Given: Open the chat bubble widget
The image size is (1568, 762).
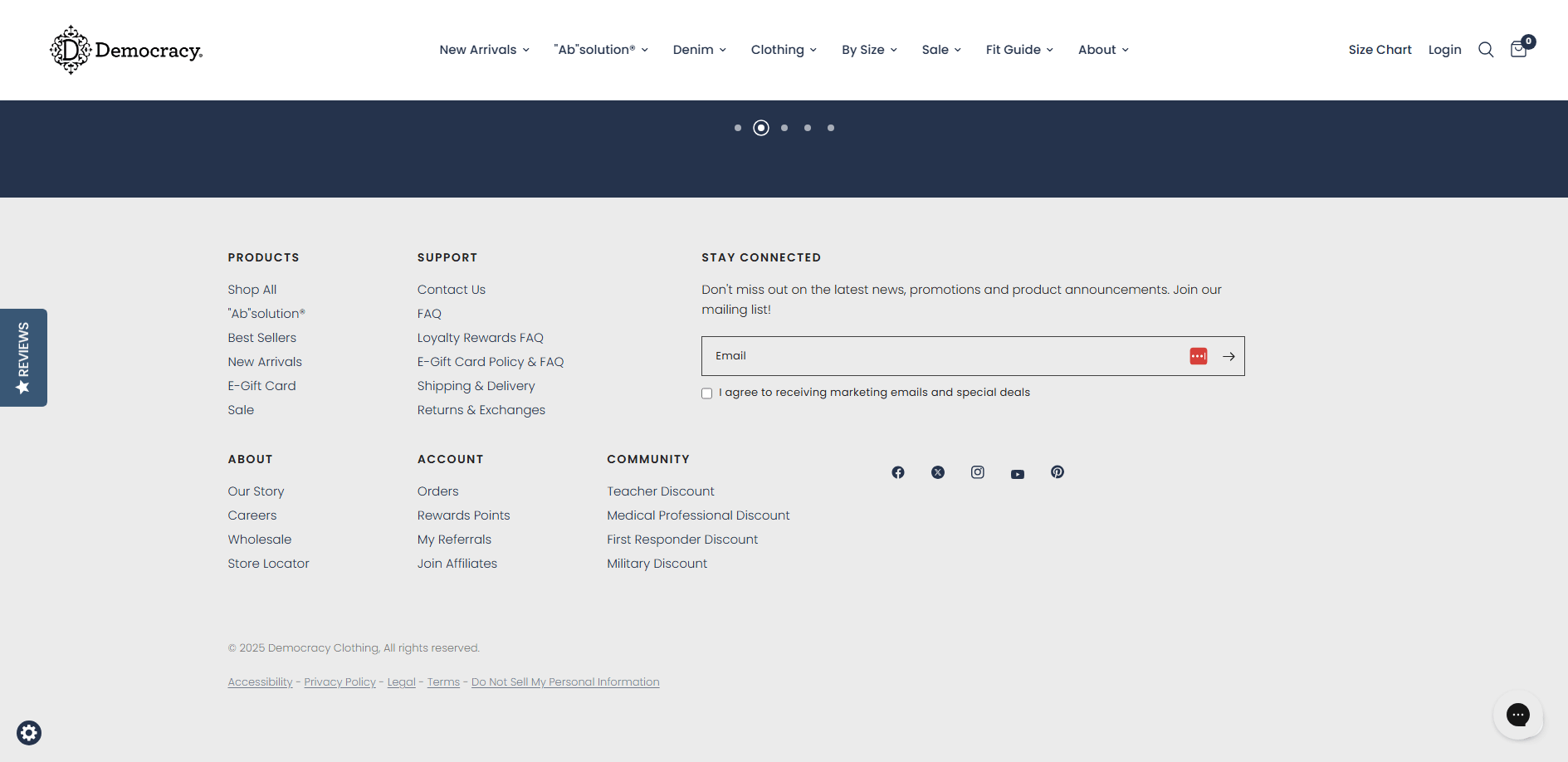Looking at the screenshot, I should click(1517, 715).
